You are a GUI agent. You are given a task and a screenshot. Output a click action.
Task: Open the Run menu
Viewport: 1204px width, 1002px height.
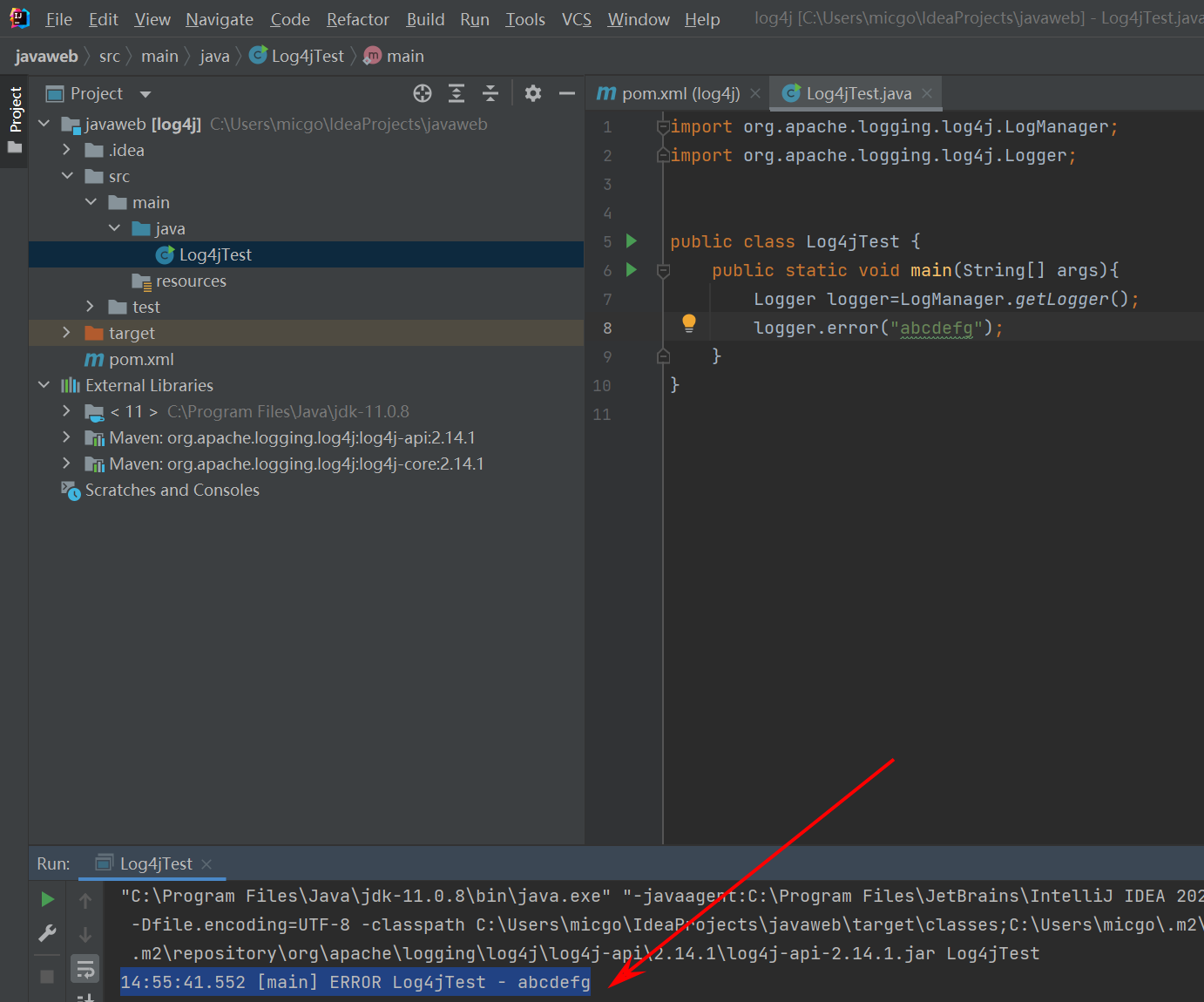pos(475,19)
